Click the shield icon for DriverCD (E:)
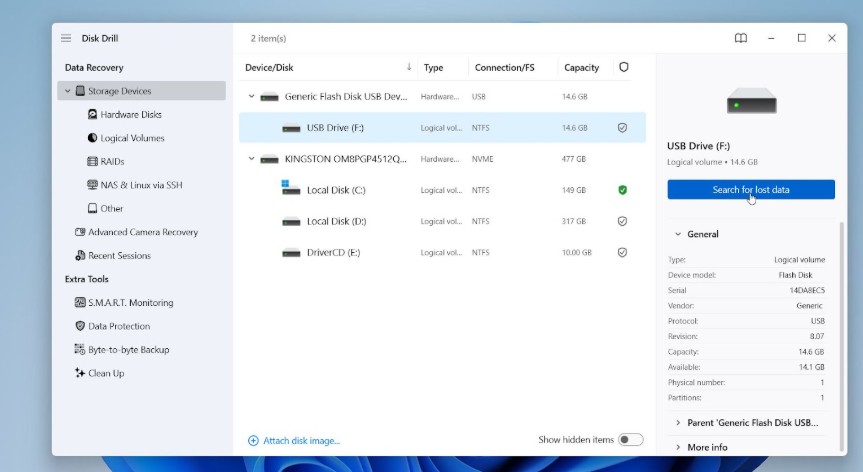Image resolution: width=863 pixels, height=472 pixels. pyautogui.click(x=622, y=253)
